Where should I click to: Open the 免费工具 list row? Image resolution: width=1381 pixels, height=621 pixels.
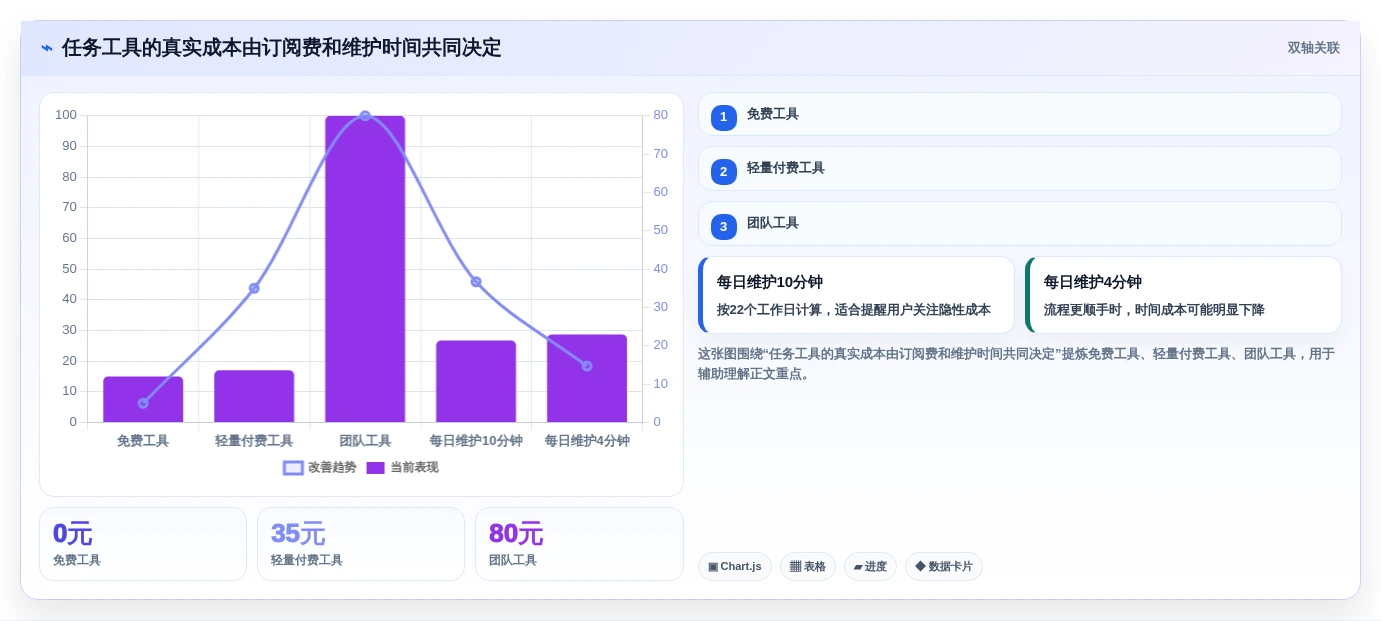(1019, 114)
